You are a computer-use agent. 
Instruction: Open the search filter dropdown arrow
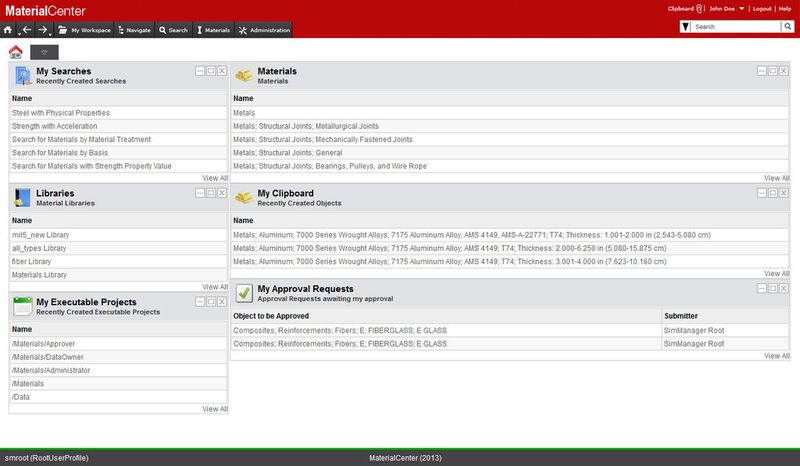686,27
